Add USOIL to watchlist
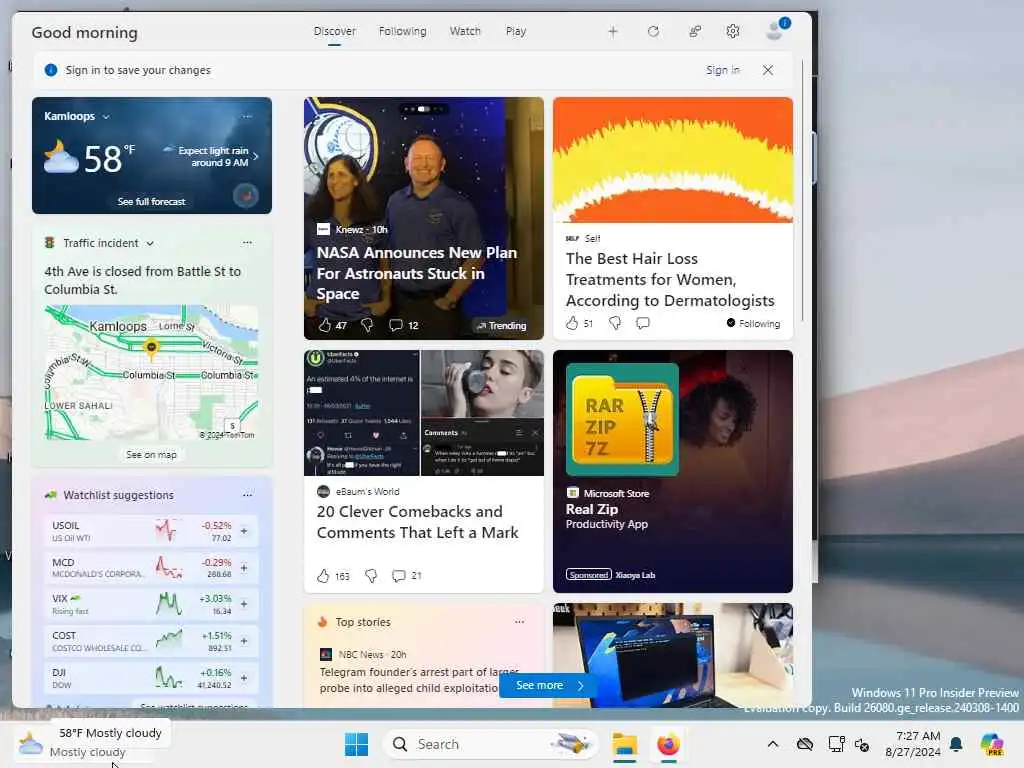Image resolution: width=1024 pixels, height=768 pixels. pyautogui.click(x=244, y=532)
